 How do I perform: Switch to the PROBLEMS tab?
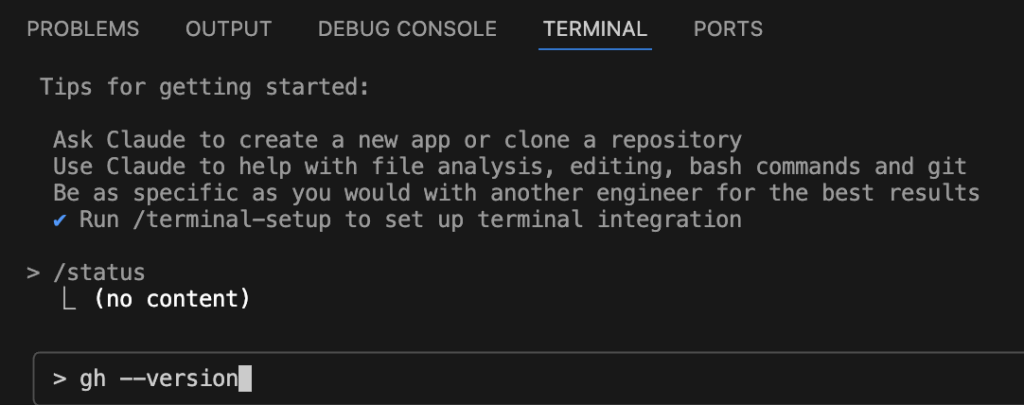tap(83, 29)
